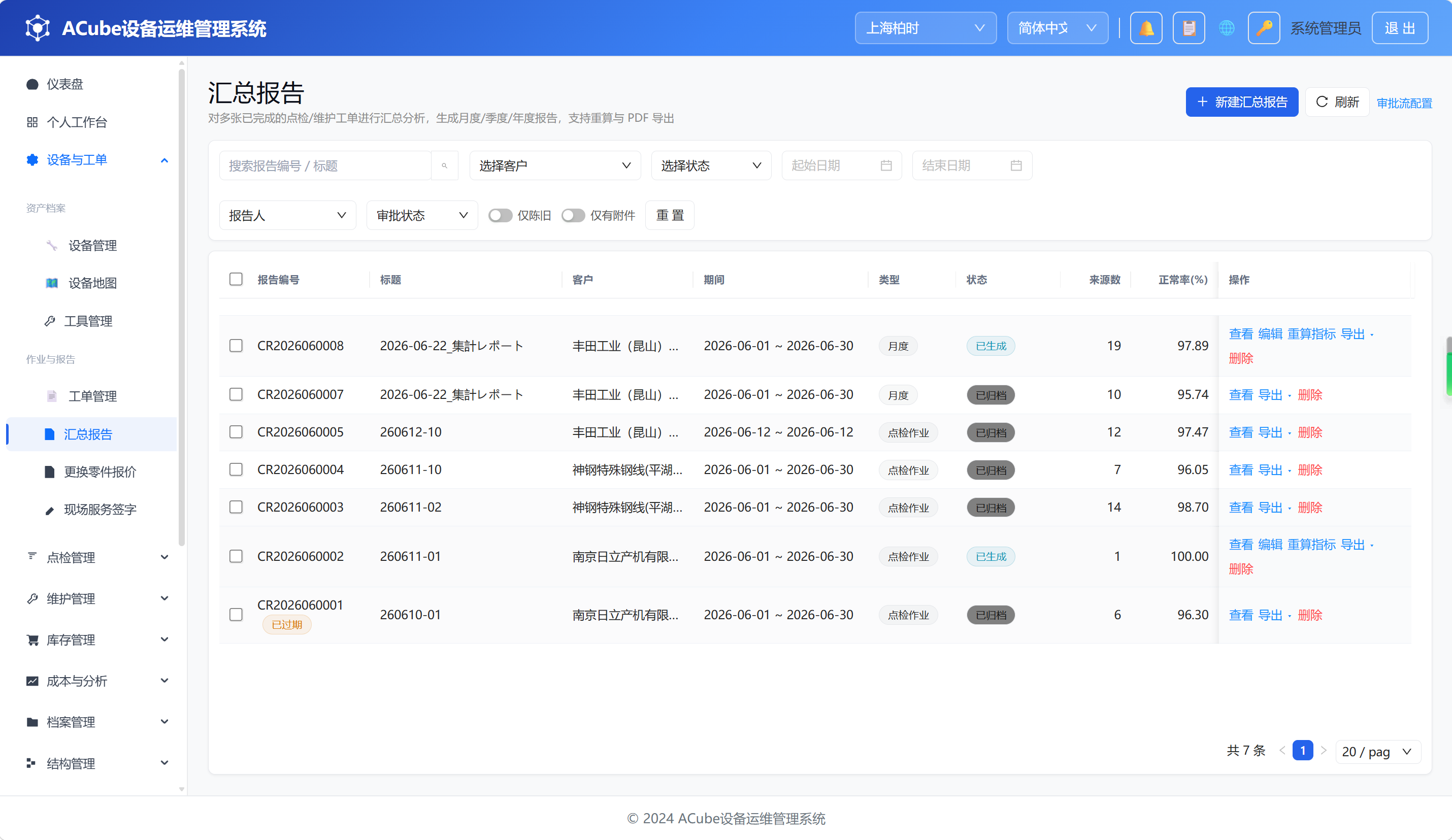Open the 审批状态 dropdown
Screen dimensions: 1452x840
(x=422, y=216)
